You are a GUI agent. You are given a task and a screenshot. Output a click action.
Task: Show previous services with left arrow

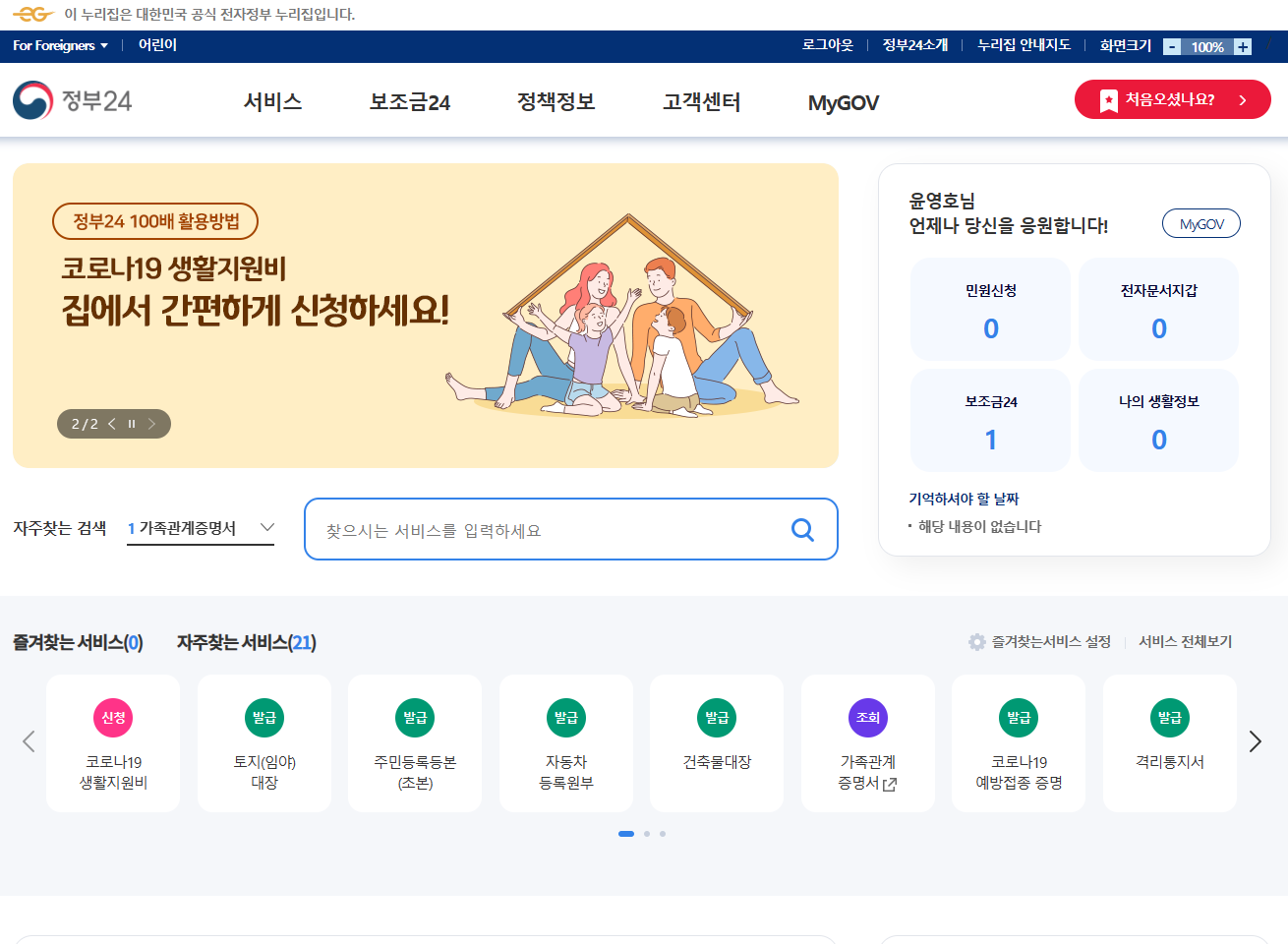[x=29, y=741]
